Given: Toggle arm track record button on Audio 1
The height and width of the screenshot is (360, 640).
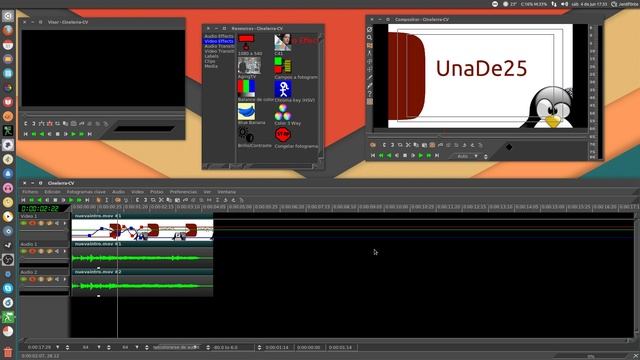Looking at the screenshot, I should (32, 251).
